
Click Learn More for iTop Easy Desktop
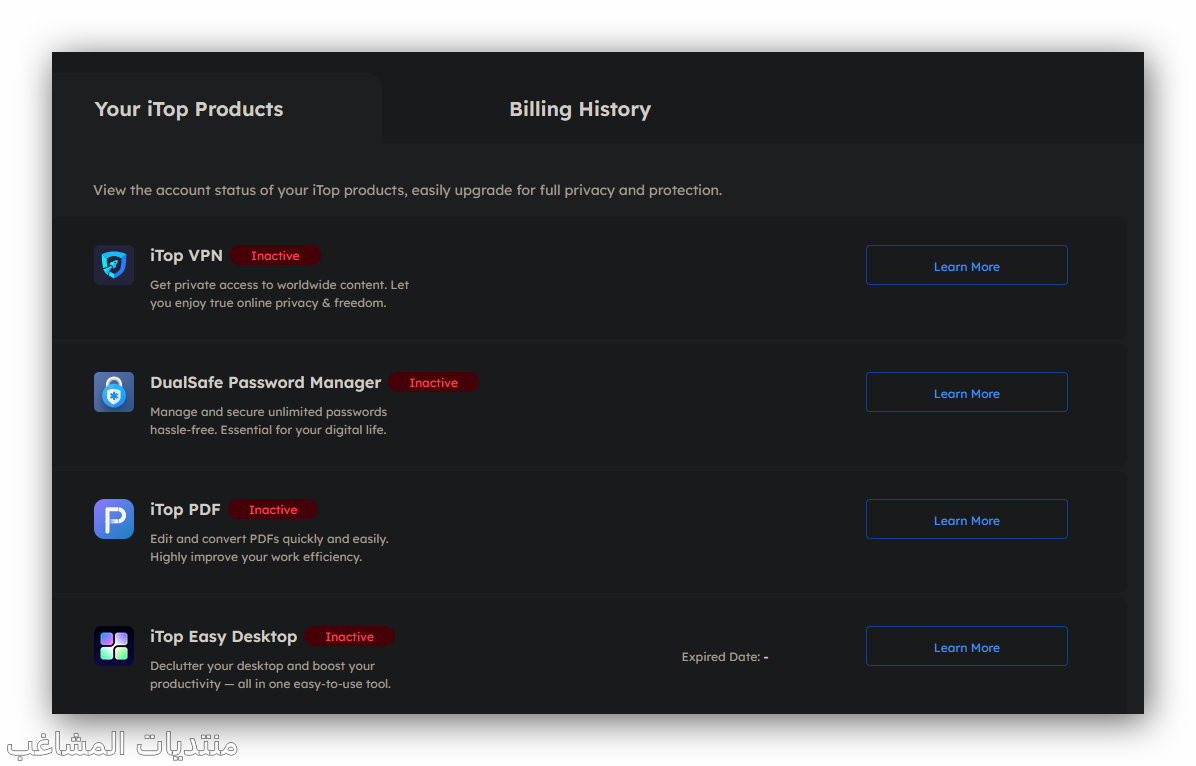[x=966, y=646]
